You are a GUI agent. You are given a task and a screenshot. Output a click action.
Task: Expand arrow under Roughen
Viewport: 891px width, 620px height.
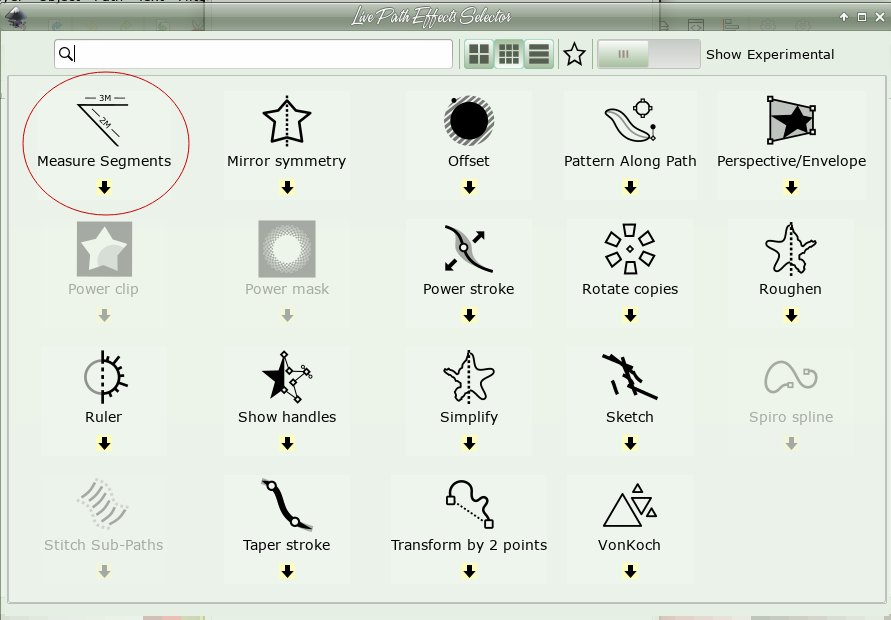792,315
